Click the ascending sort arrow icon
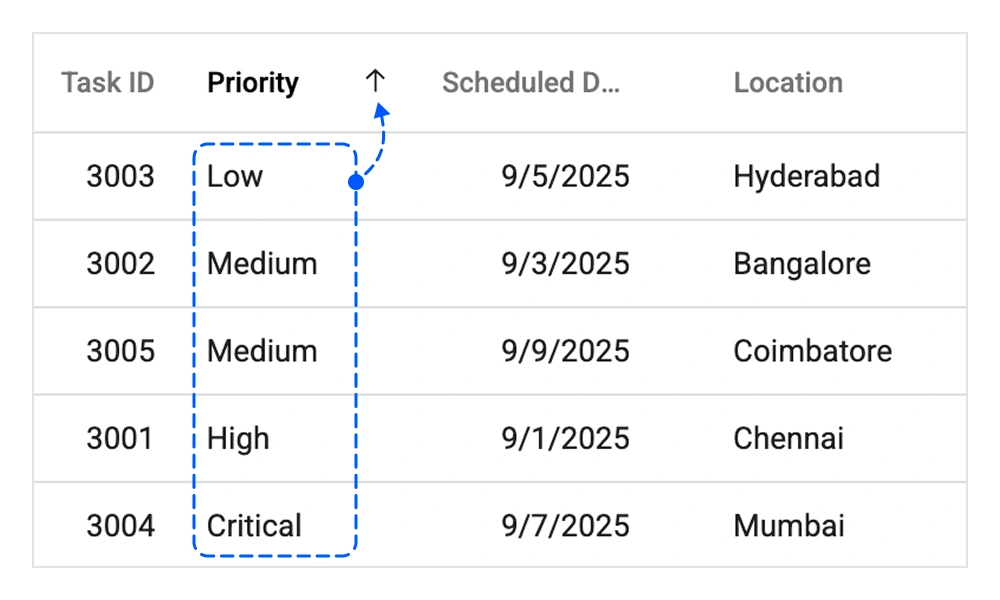 (377, 82)
